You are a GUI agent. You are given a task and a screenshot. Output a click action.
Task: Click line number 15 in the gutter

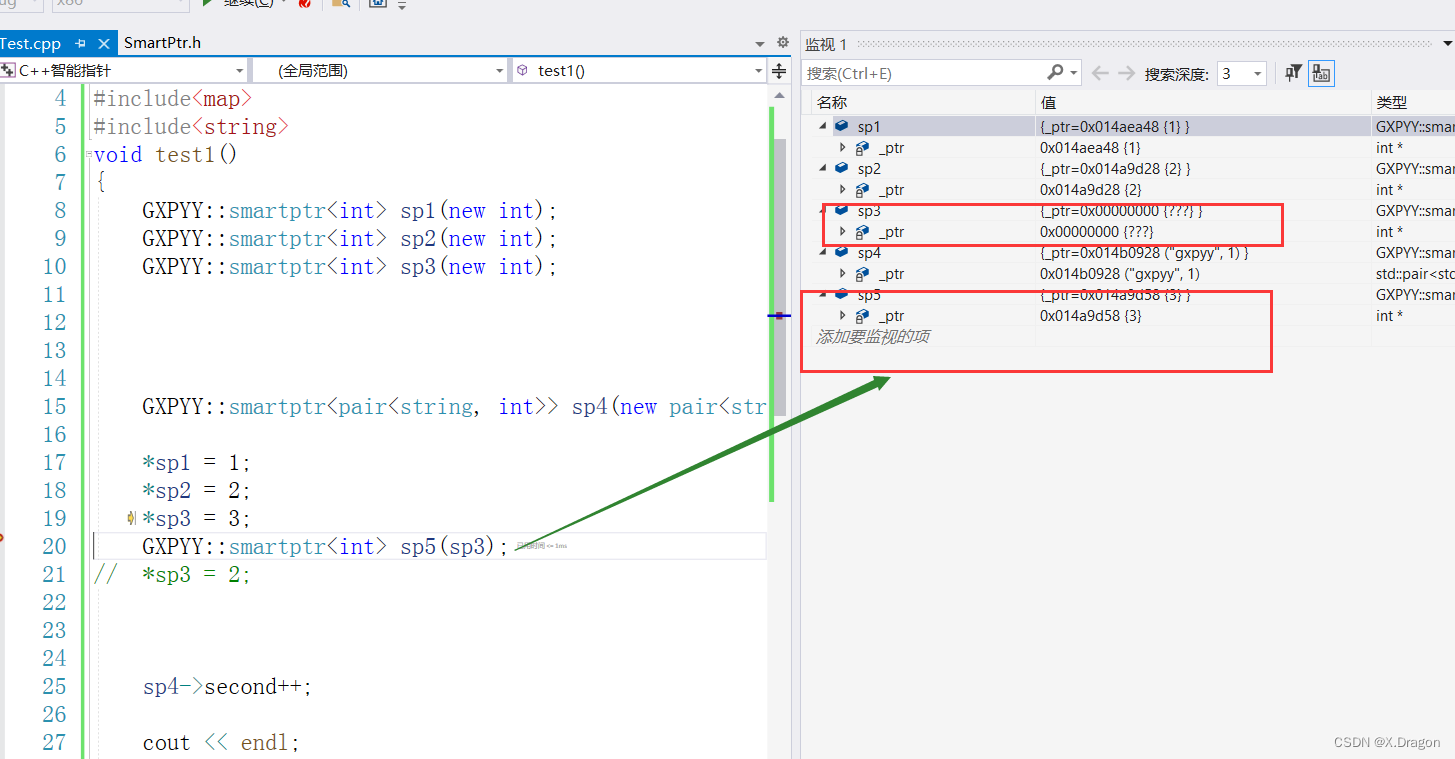pyautogui.click(x=54, y=407)
